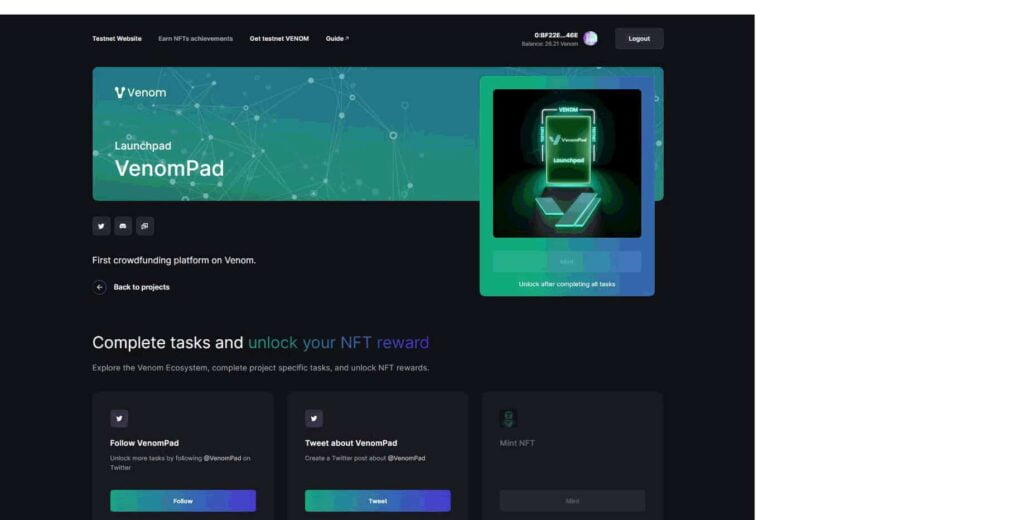Click the Mint button under NFT preview
The height and width of the screenshot is (520, 1024).
[x=567, y=261]
